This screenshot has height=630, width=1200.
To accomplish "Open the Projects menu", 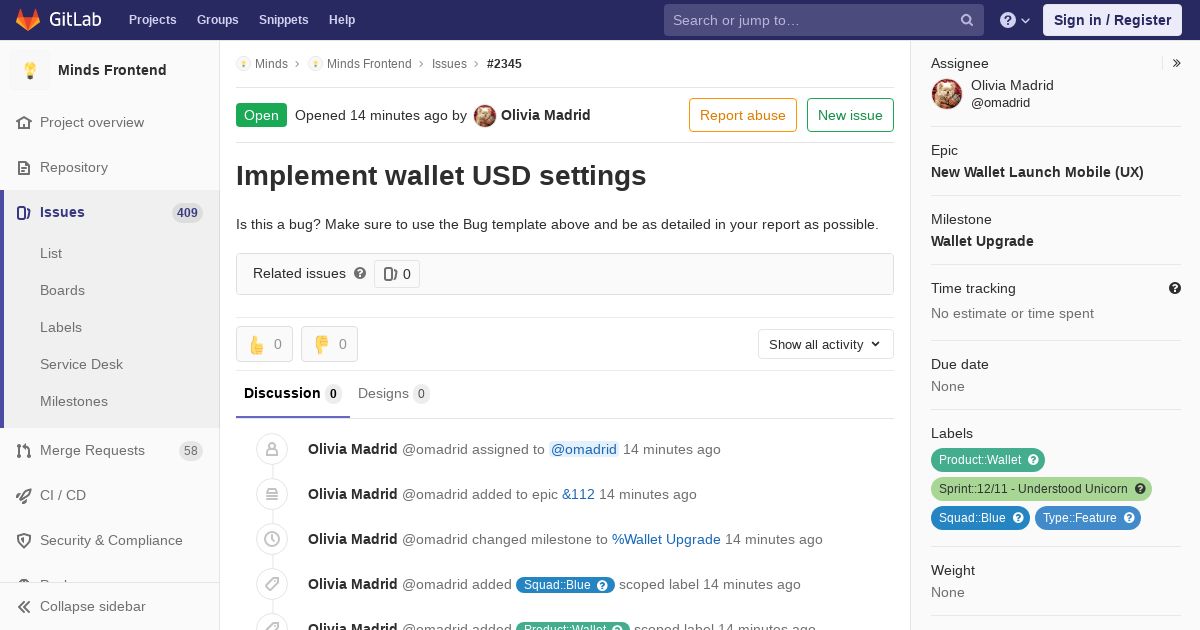I will coord(153,20).
